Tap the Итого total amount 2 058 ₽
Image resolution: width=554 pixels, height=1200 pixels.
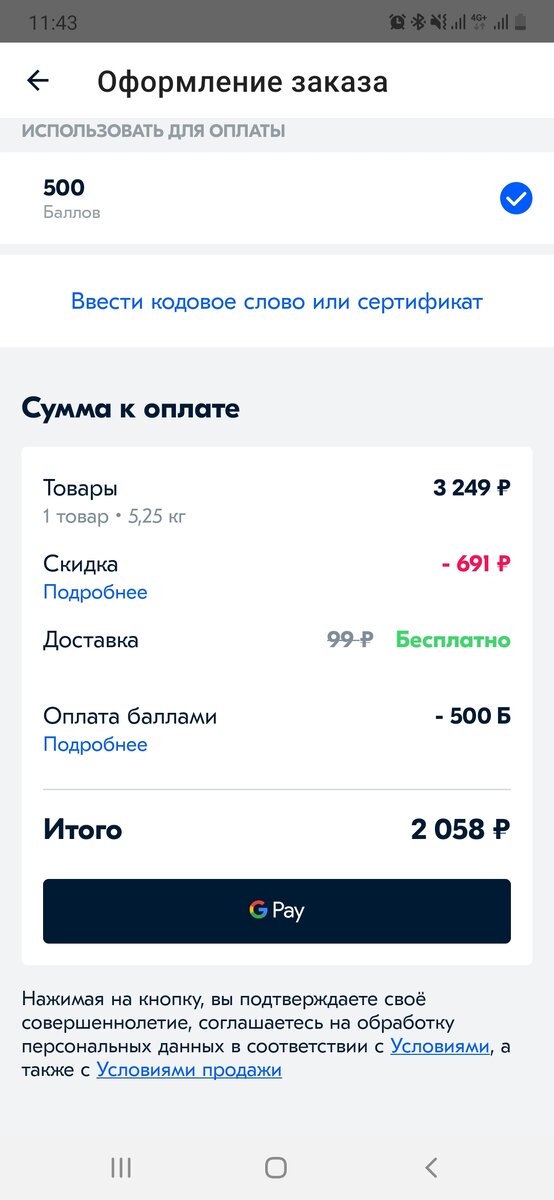tap(461, 829)
